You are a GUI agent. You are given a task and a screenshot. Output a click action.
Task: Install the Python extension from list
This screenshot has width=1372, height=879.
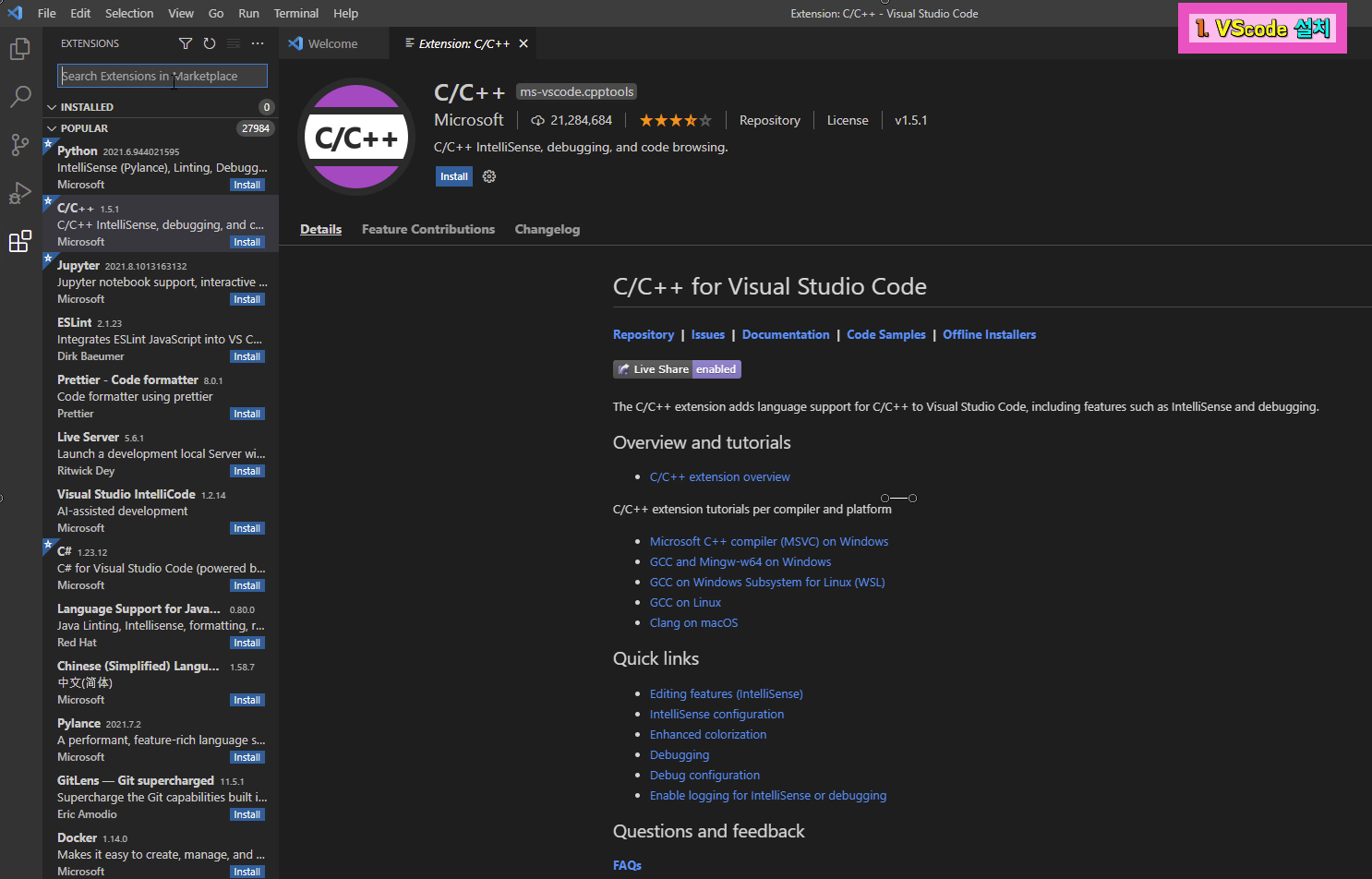pos(247,185)
